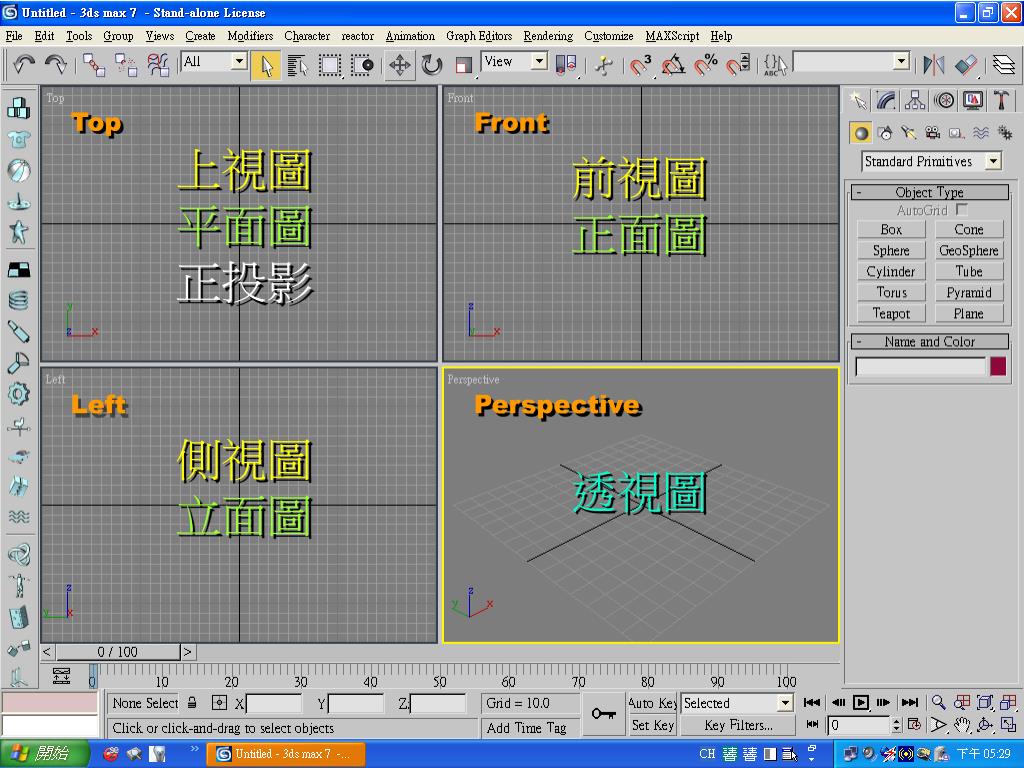
Task: Open the Selected key filter dropdown
Action: coord(785,703)
